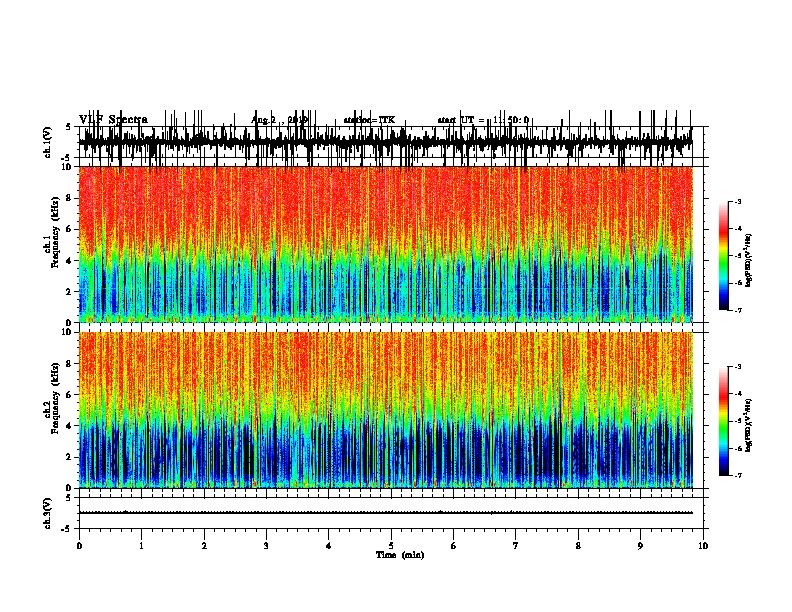792x612 pixels.
Task: Click the '3' tick on the time axis
Action: [266, 546]
